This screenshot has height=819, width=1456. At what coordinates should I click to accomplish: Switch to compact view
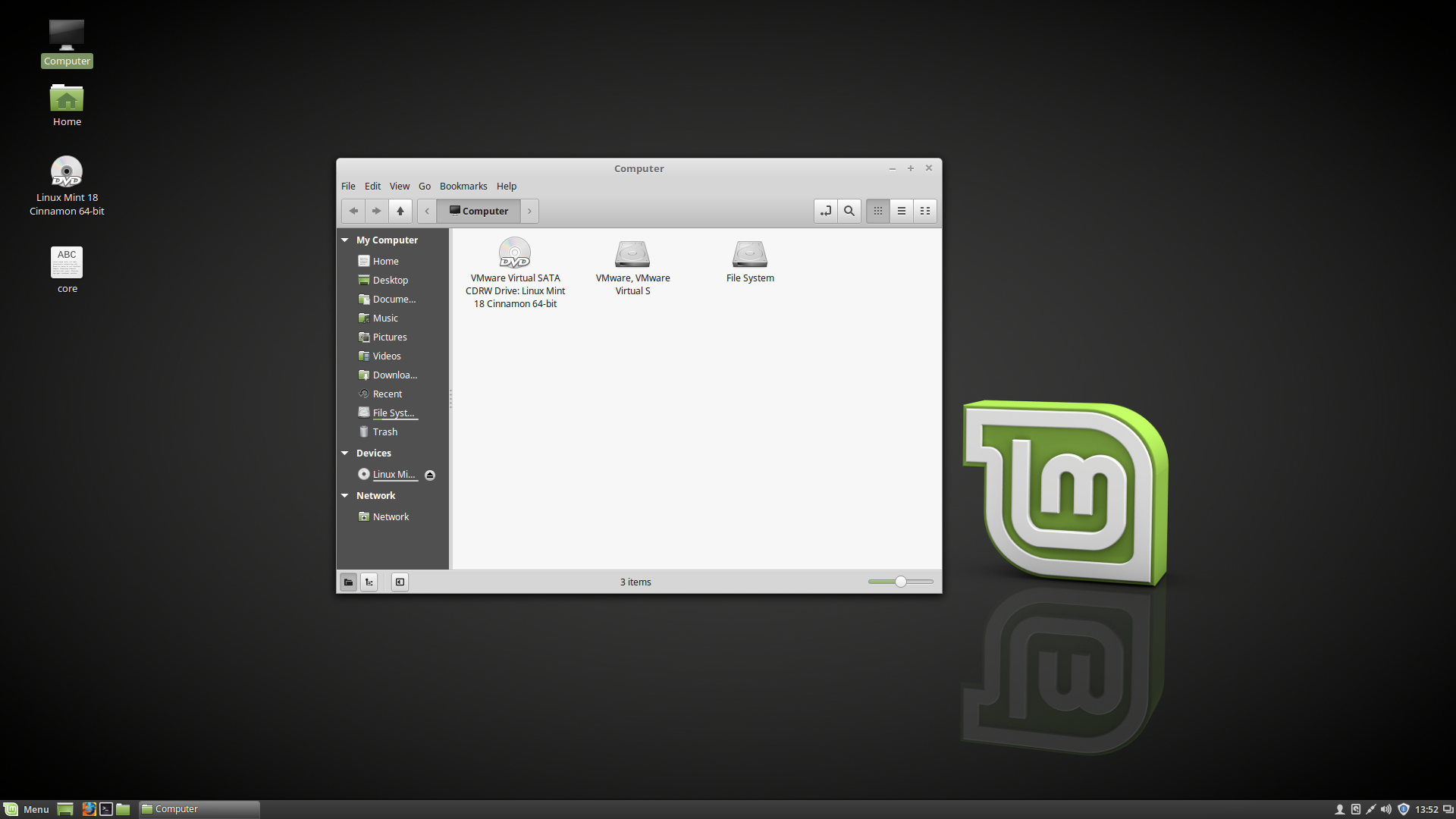925,211
